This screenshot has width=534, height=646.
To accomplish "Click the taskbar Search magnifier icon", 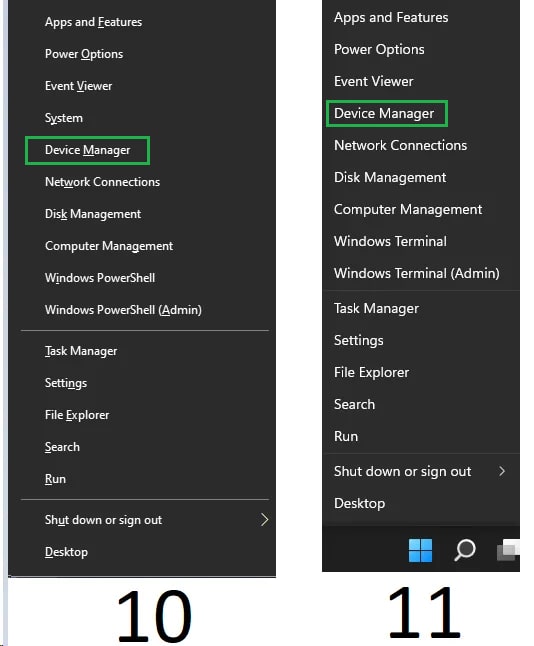I will (465, 550).
